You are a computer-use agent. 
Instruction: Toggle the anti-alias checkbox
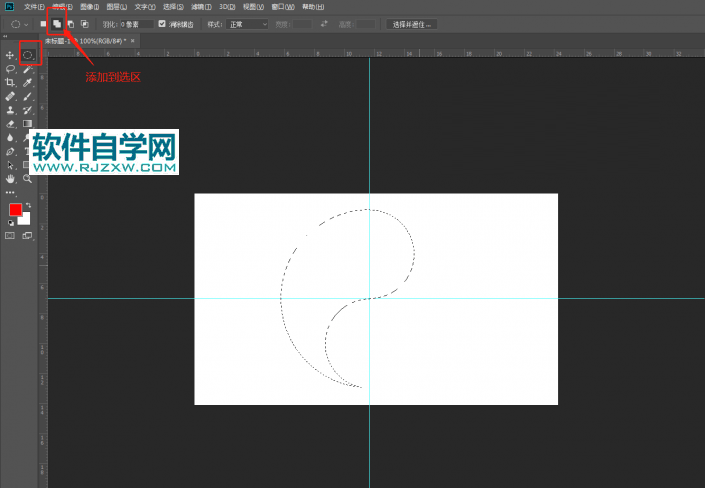162,23
